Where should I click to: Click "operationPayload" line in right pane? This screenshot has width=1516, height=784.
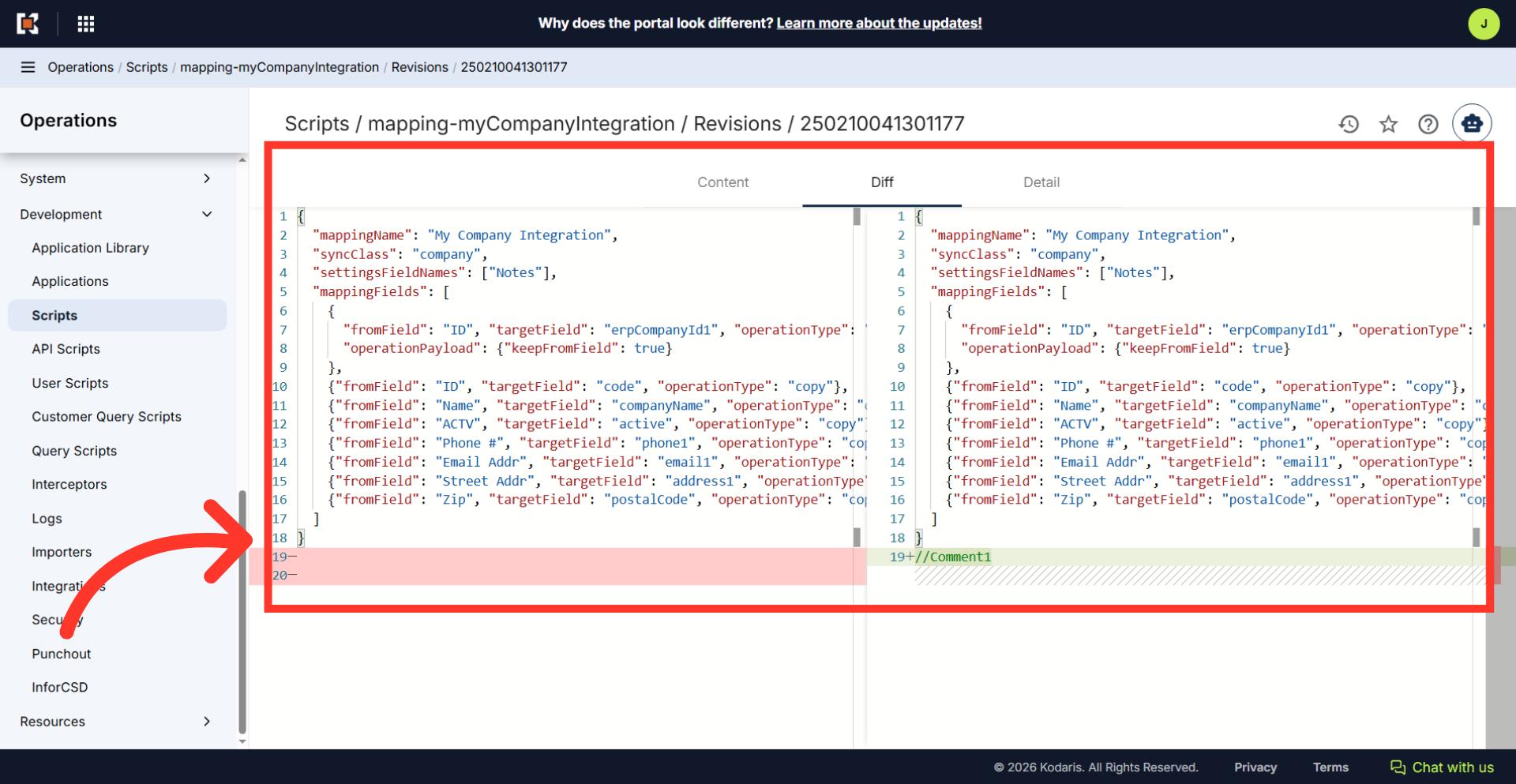coord(1125,348)
